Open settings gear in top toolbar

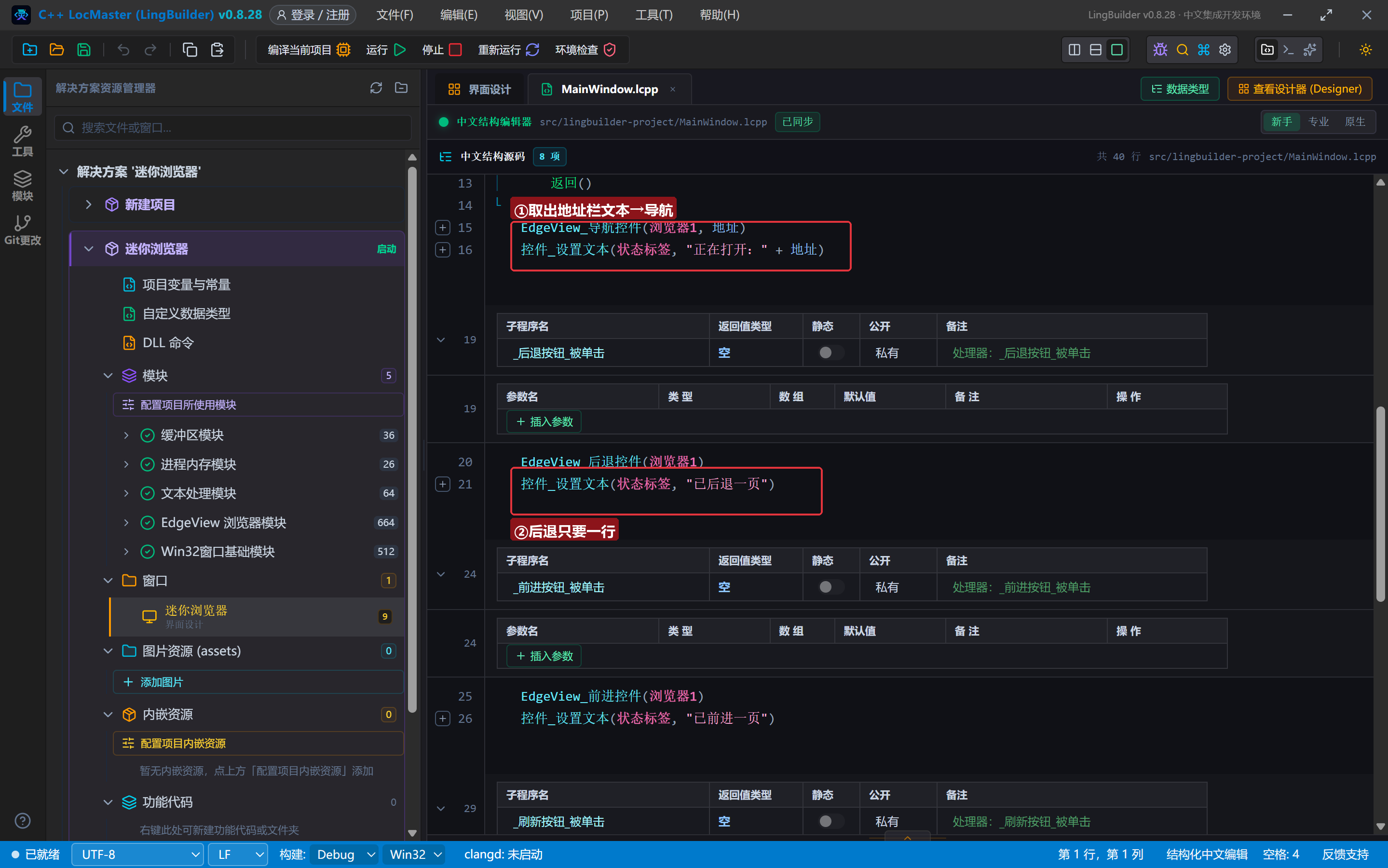tap(1225, 50)
